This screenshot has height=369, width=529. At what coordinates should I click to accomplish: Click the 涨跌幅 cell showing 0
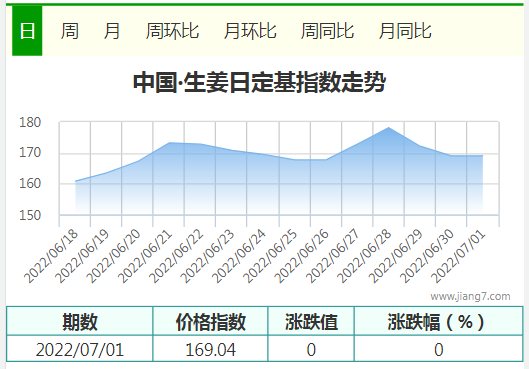tap(439, 349)
